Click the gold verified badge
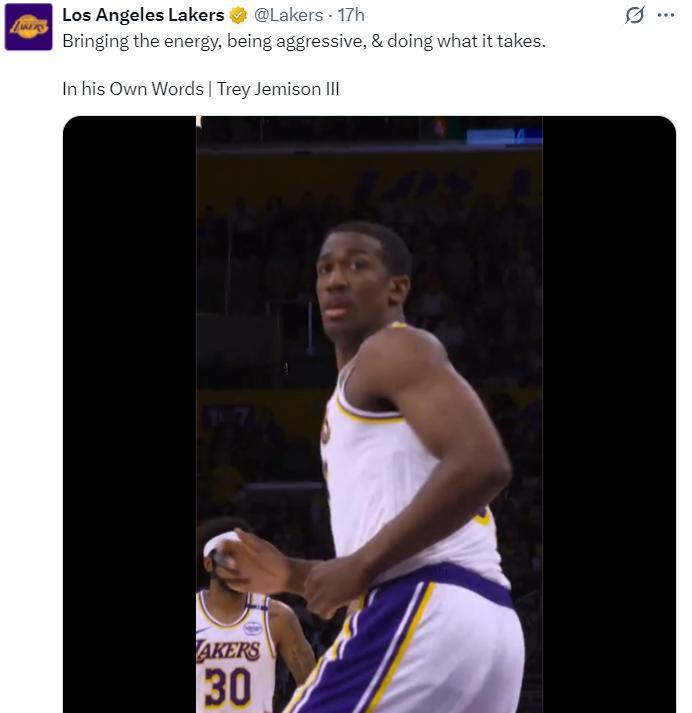Viewport: 692px width, 713px height. point(238,15)
